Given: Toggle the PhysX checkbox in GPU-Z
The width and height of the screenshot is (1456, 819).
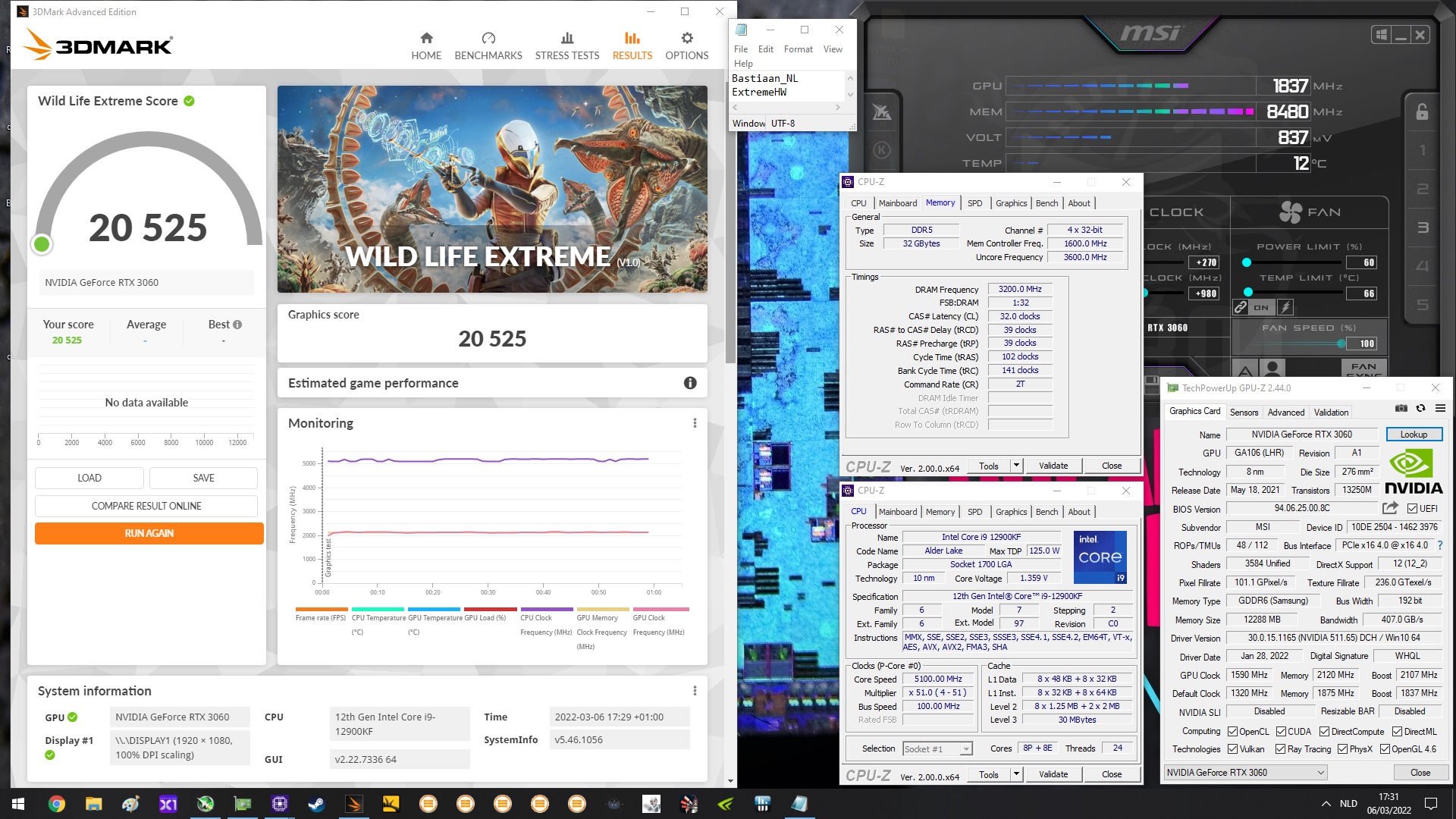Looking at the screenshot, I should pyautogui.click(x=1342, y=749).
